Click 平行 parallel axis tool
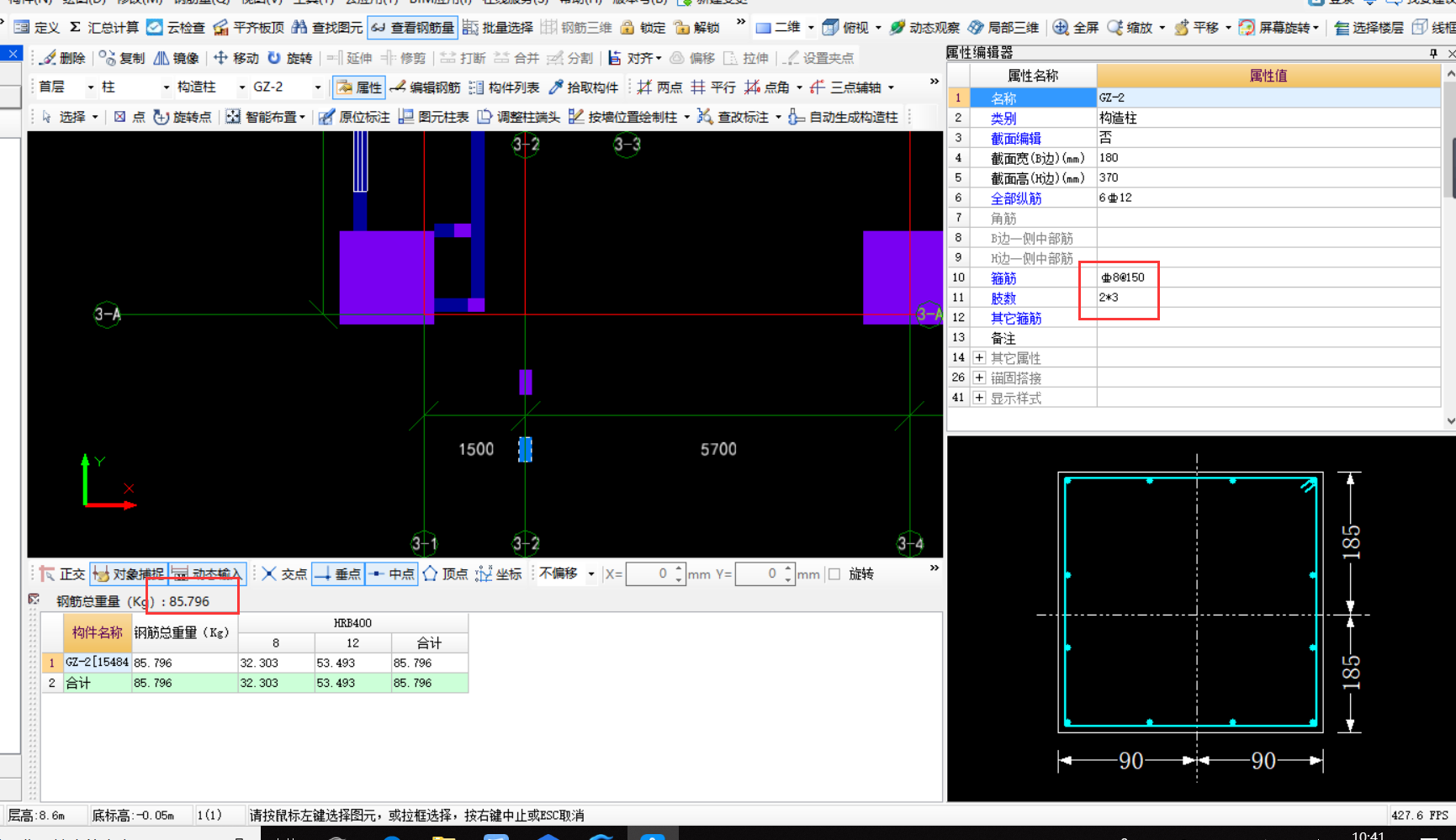This screenshot has height=840, width=1456. coord(713,87)
